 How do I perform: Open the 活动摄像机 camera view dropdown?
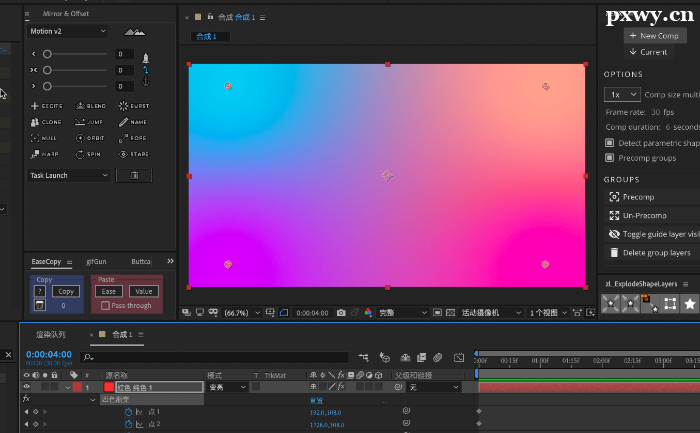point(491,312)
